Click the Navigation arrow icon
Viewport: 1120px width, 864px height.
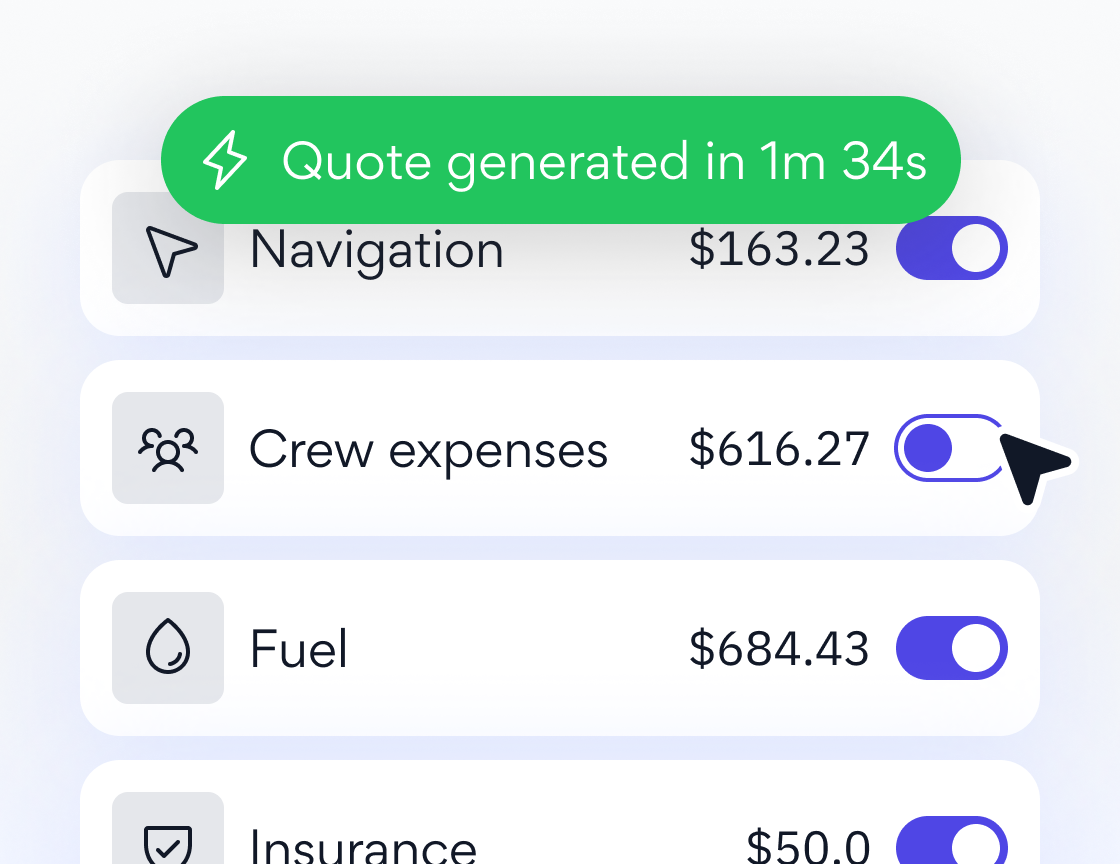(168, 249)
